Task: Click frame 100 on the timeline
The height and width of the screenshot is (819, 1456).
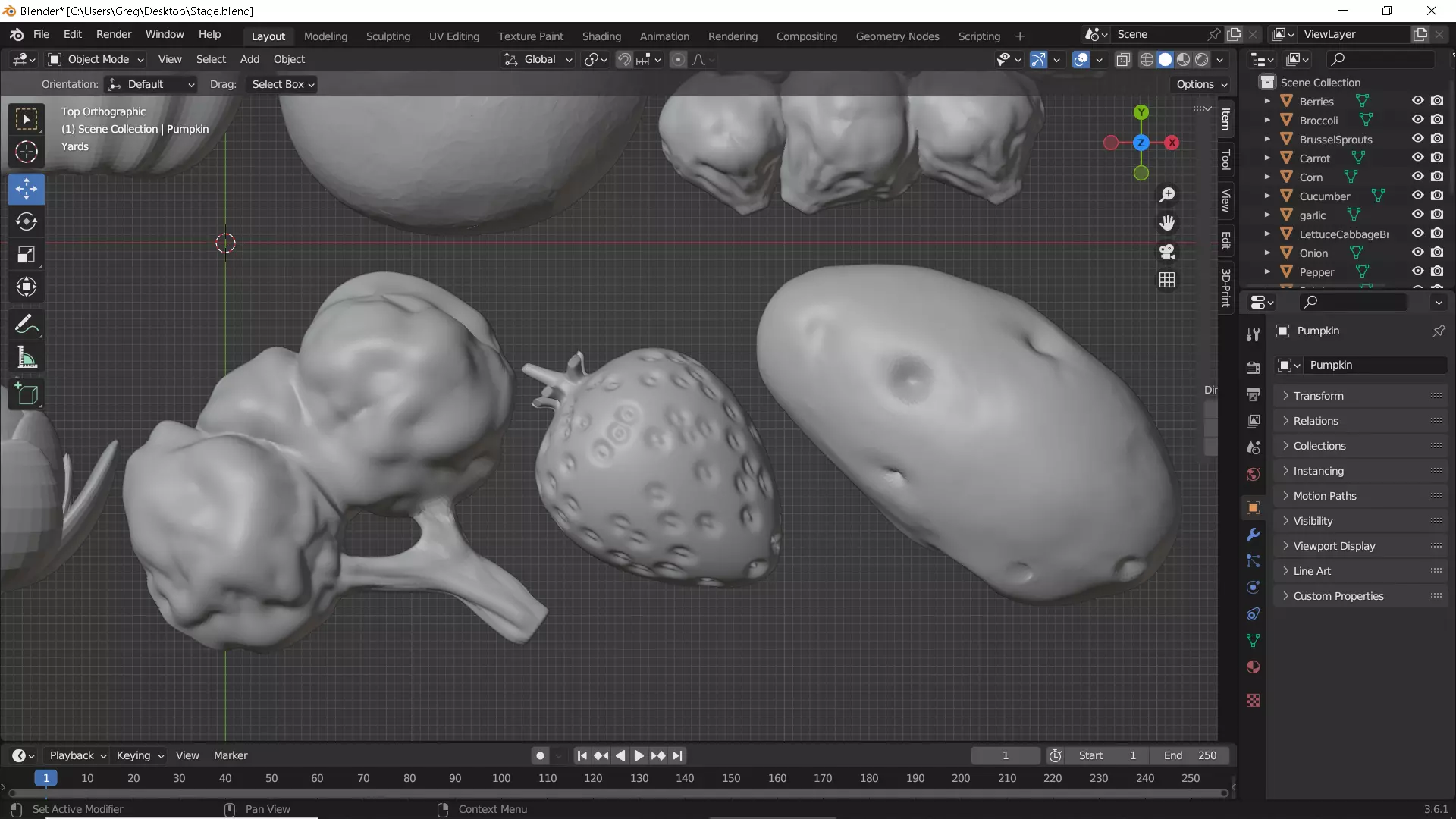Action: pos(501,778)
